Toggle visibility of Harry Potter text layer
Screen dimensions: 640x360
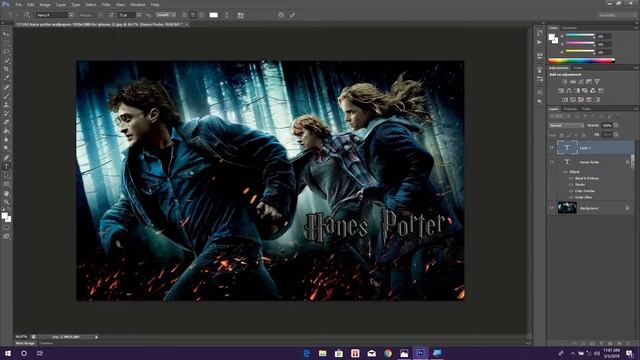point(551,162)
